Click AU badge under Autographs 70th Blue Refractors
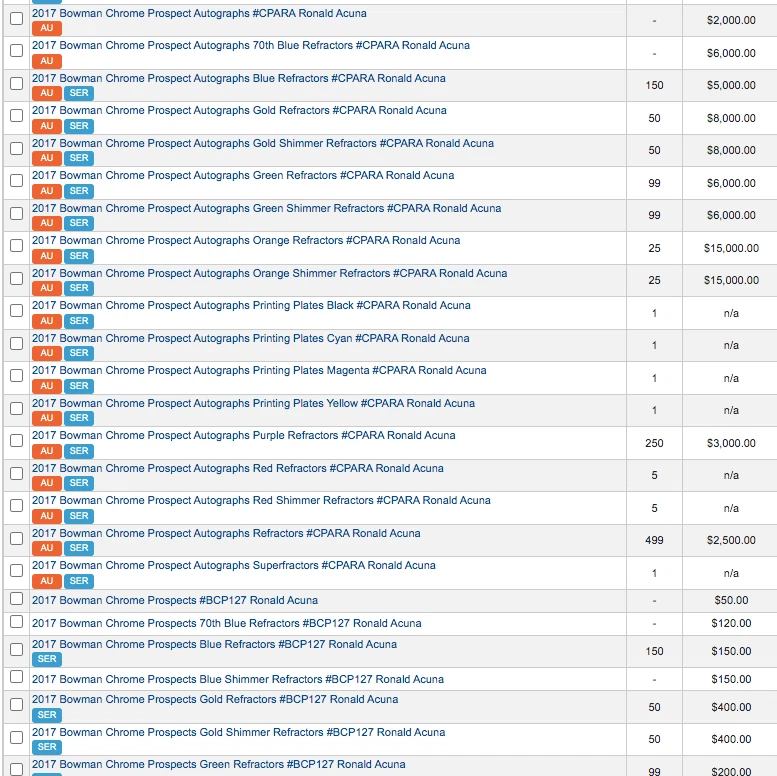Image resolution: width=777 pixels, height=776 pixels. [x=47, y=61]
